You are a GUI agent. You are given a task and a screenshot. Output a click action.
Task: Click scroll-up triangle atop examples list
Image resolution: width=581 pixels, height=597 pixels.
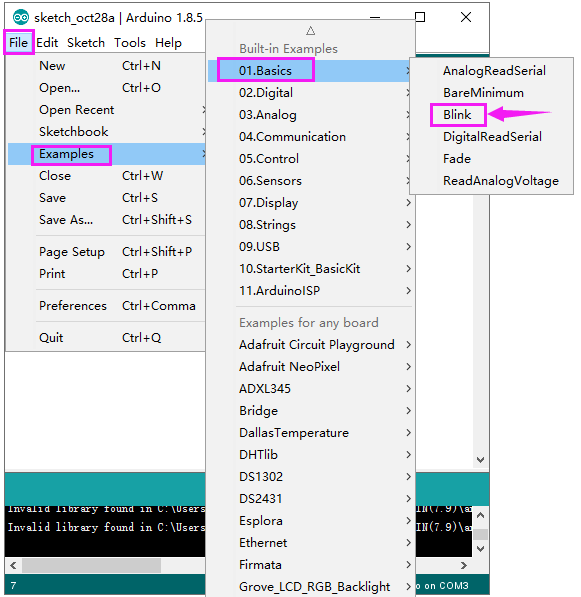click(310, 30)
